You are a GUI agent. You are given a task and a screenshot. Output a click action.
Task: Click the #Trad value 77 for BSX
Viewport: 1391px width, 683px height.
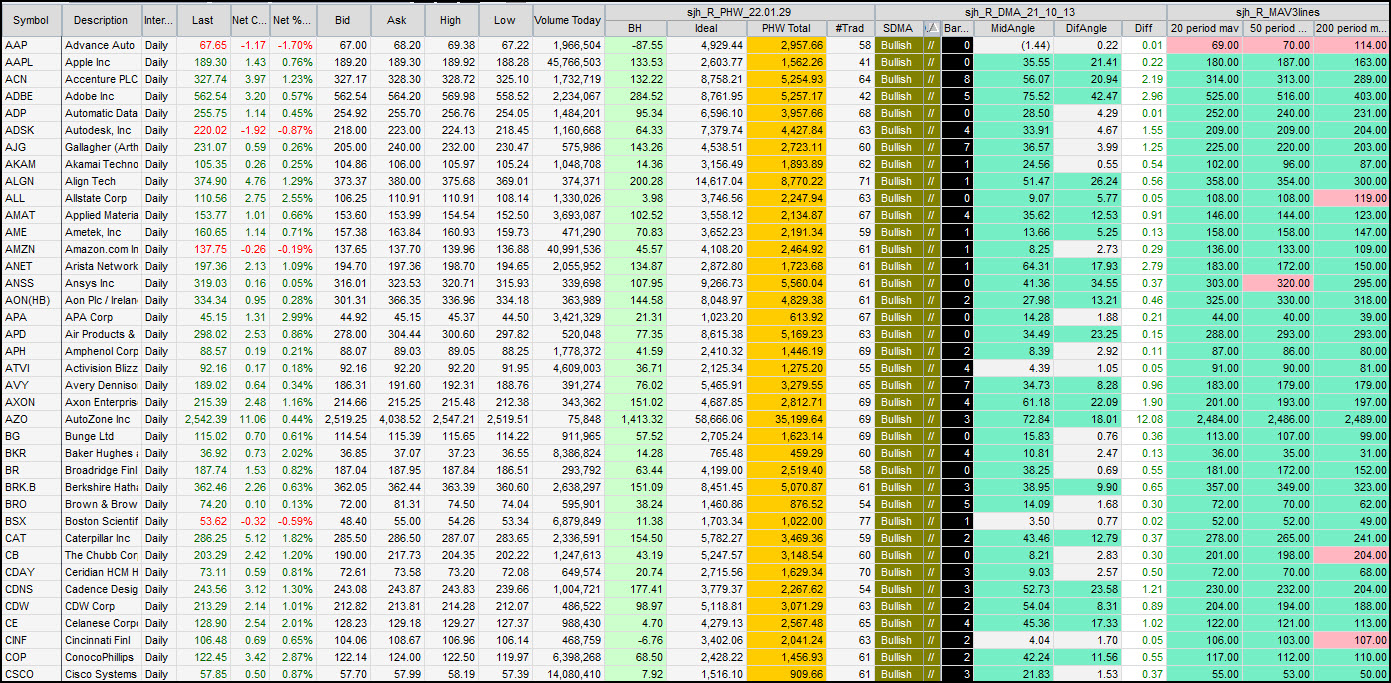pos(850,521)
